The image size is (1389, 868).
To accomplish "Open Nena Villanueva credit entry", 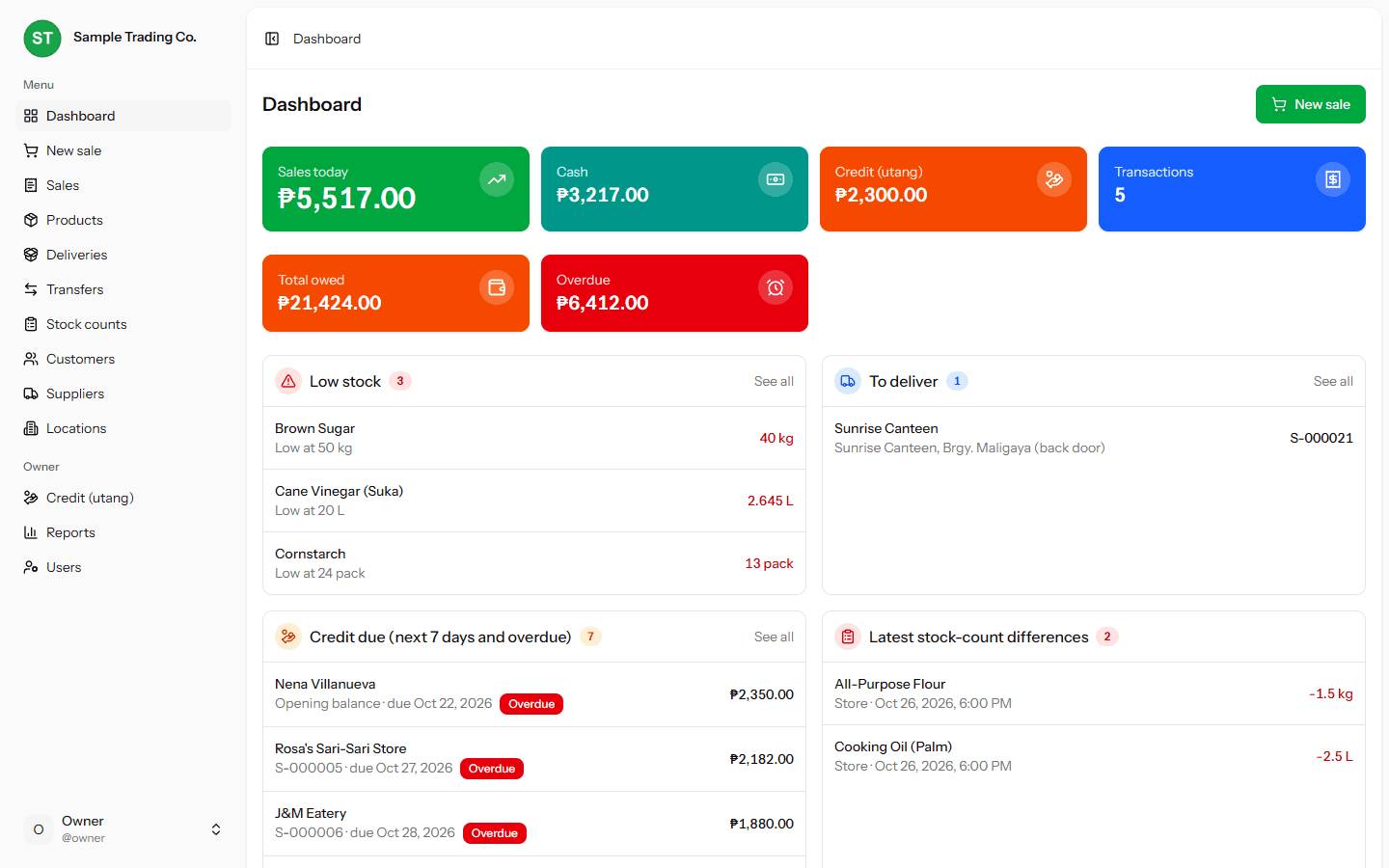I will [534, 694].
